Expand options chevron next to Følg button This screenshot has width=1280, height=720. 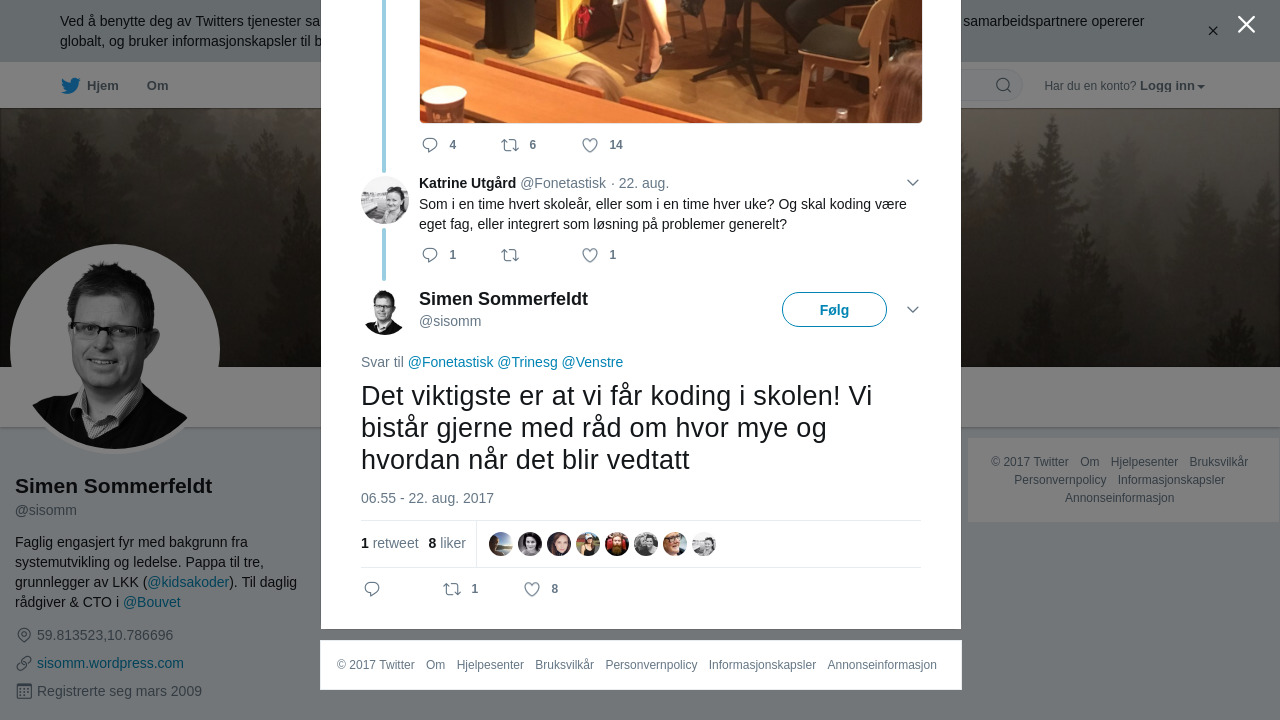point(912,309)
